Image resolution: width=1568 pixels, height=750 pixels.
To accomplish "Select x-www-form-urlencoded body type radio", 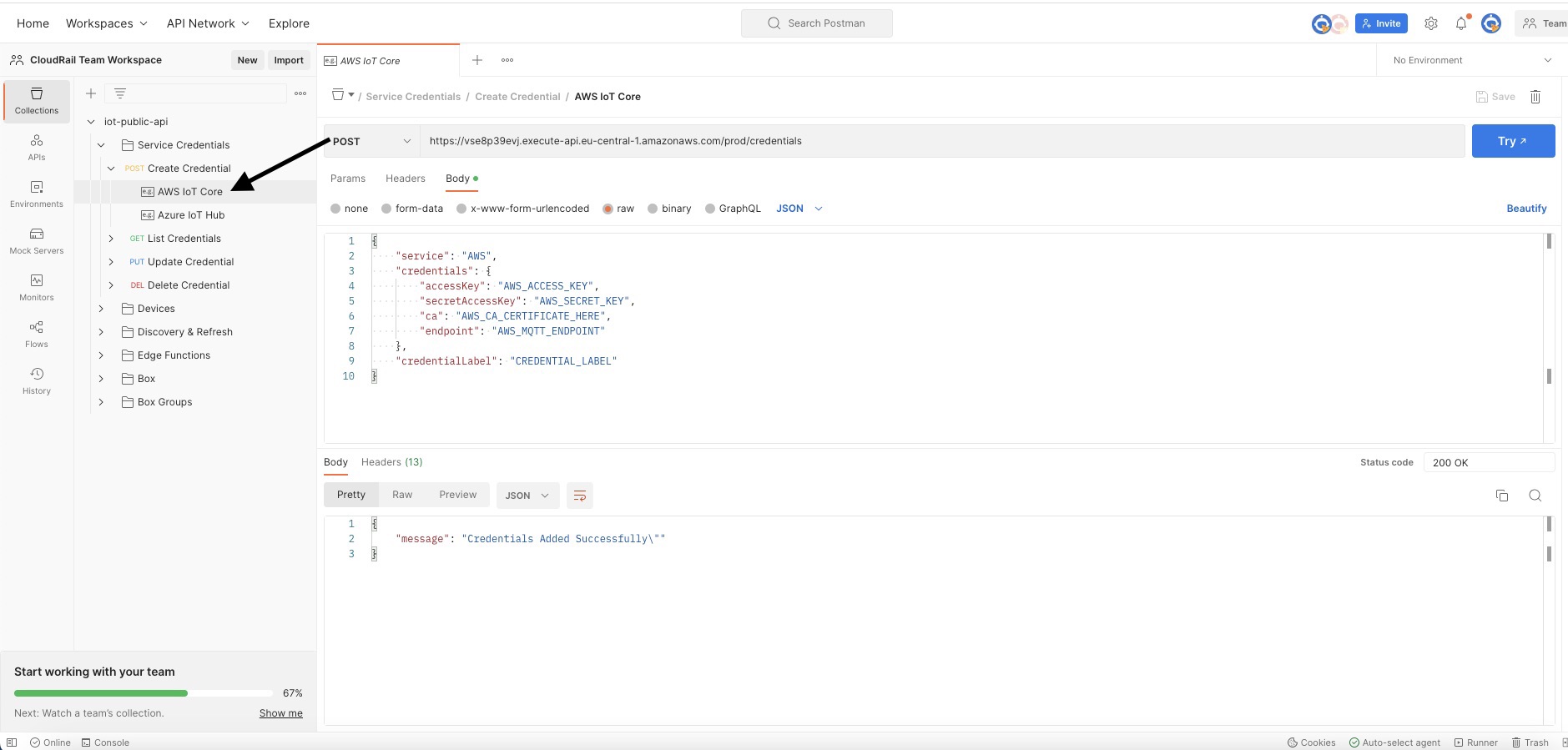I will click(461, 209).
